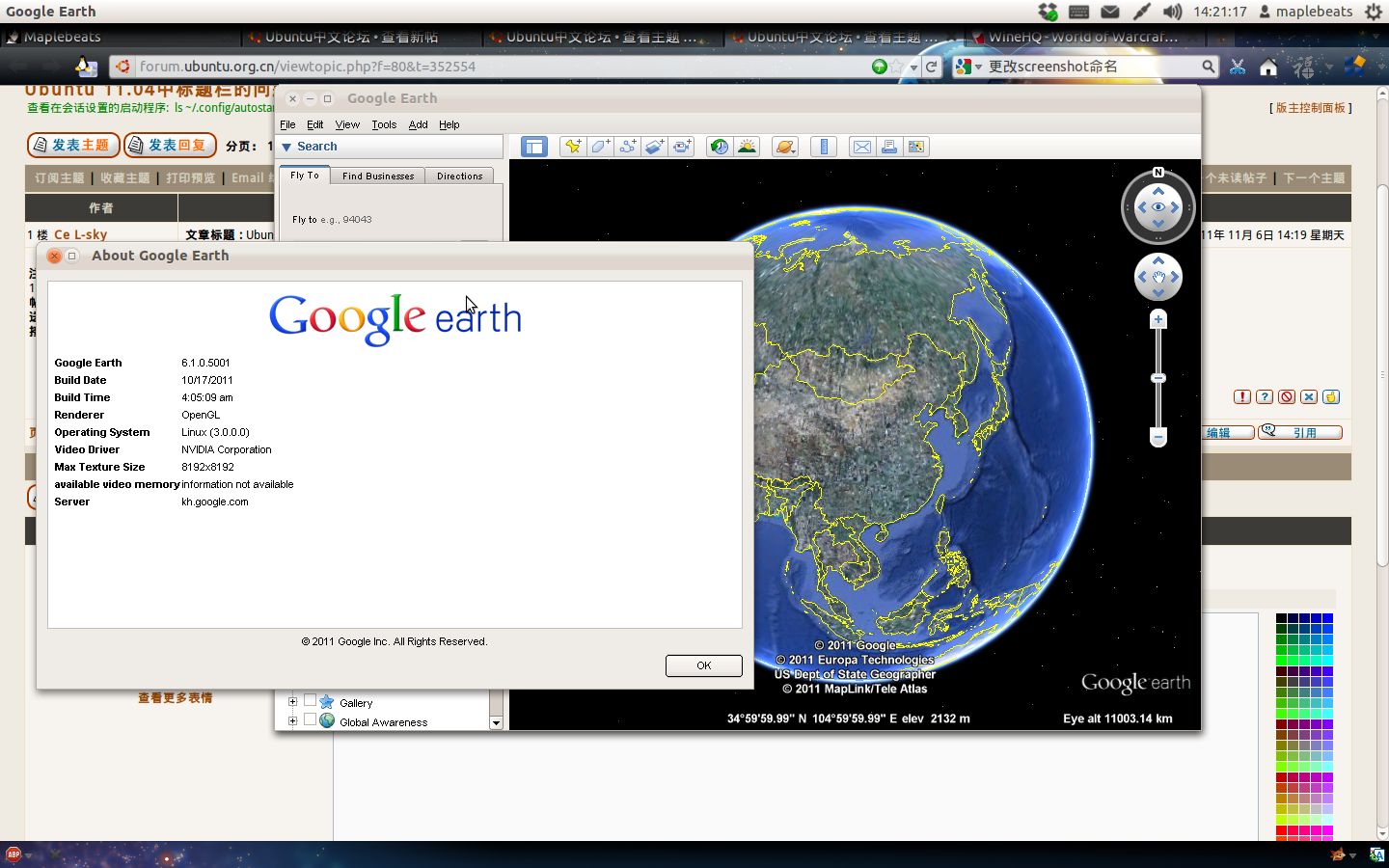This screenshot has width=1389, height=868.
Task: Open the power/session gear menu
Action: [1373, 12]
